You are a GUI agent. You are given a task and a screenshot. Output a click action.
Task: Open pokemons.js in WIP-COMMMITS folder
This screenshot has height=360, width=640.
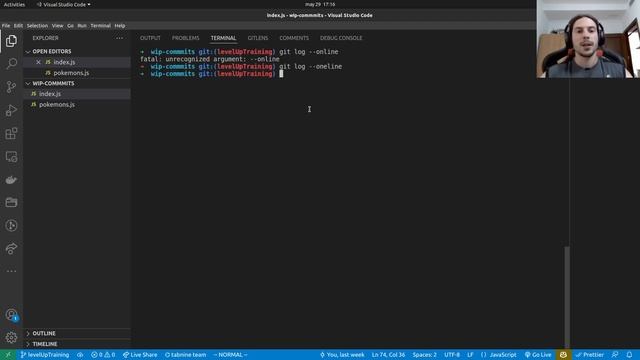(78, 104)
